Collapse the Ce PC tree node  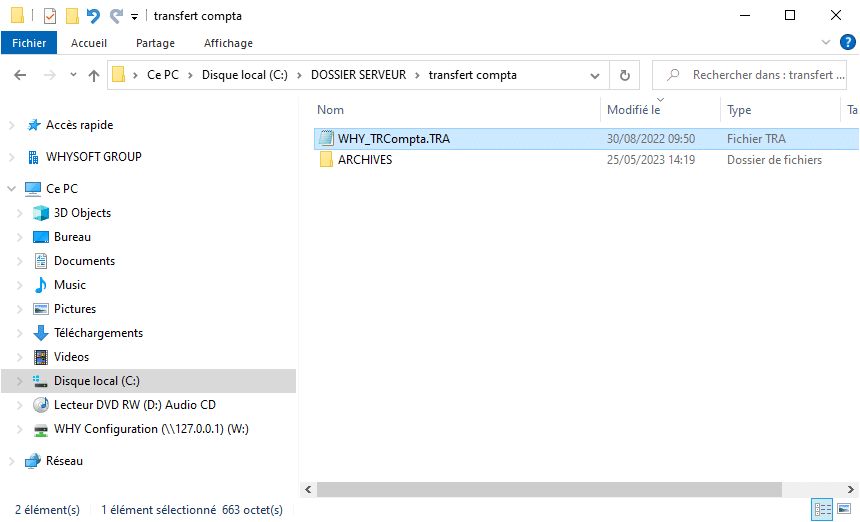[x=12, y=189]
